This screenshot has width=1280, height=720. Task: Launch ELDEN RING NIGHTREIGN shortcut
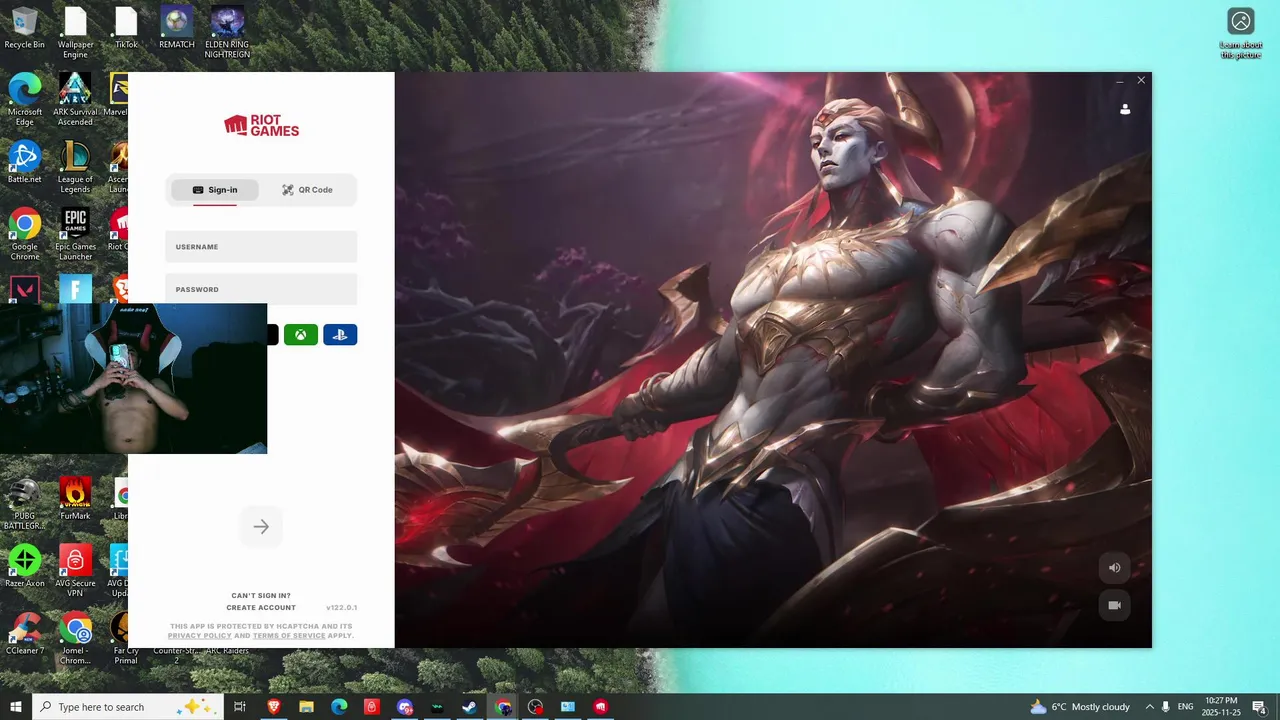coord(227,33)
